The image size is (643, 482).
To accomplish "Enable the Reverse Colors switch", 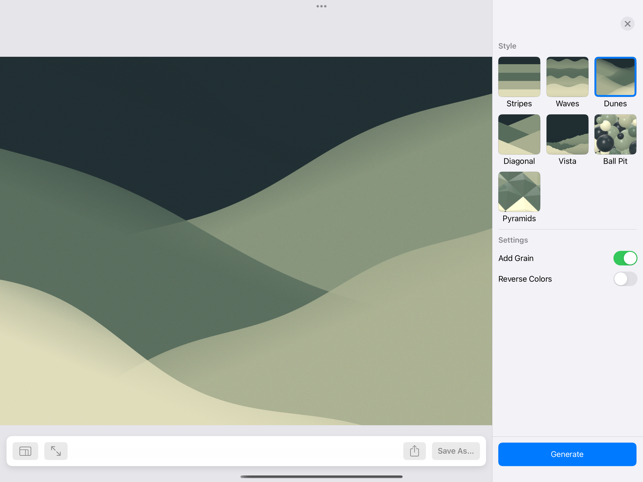I will 625,279.
